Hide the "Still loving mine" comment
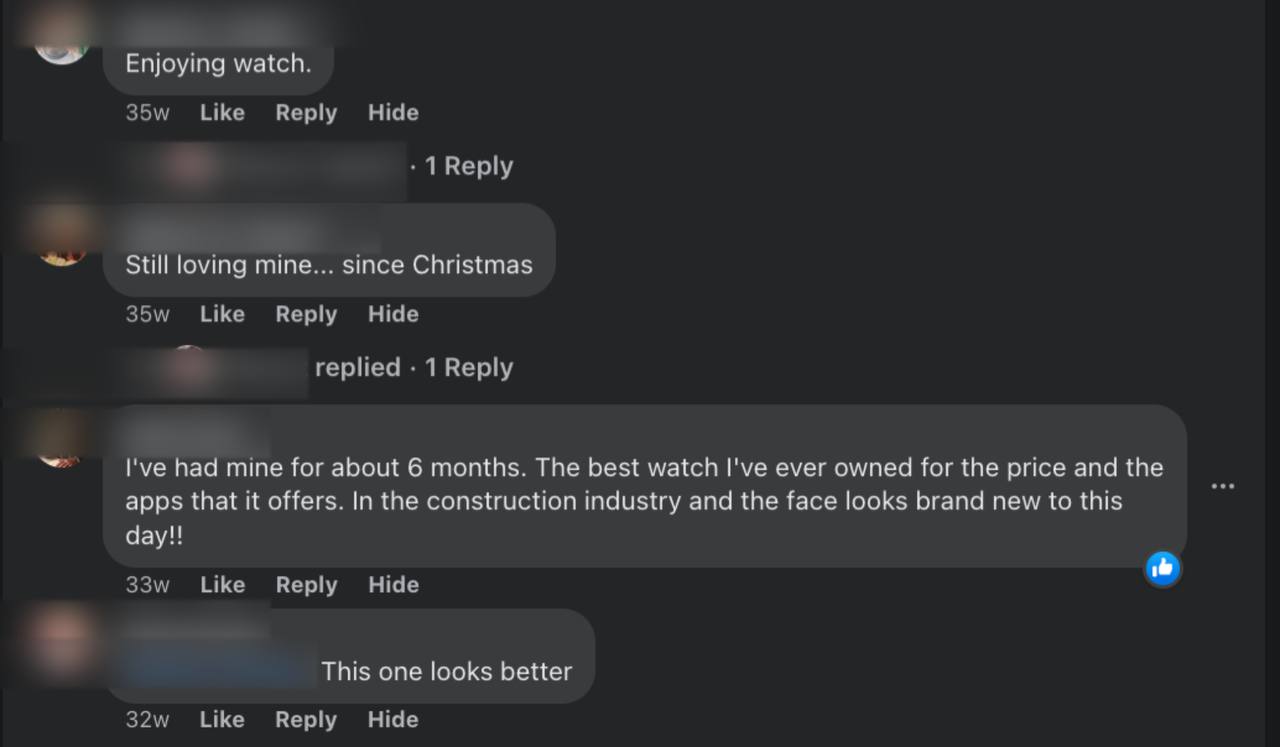Screen dimensions: 1280x747 (393, 314)
